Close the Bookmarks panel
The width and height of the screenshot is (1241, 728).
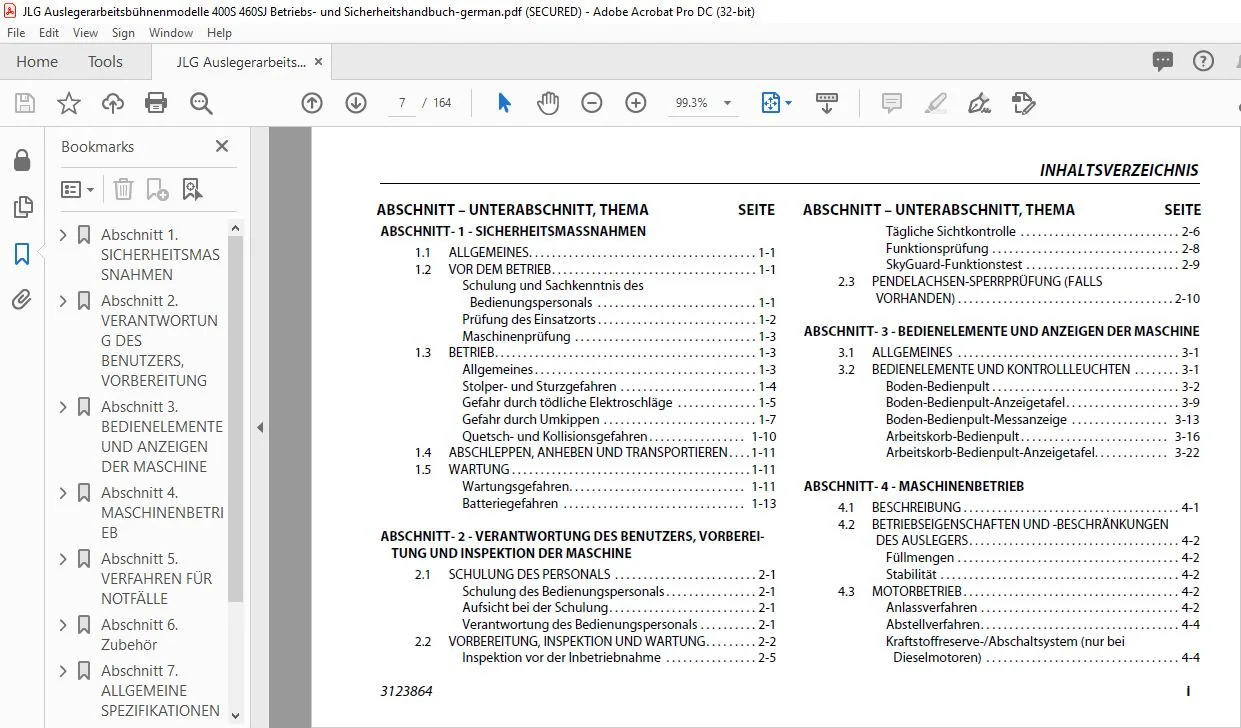pyautogui.click(x=222, y=146)
